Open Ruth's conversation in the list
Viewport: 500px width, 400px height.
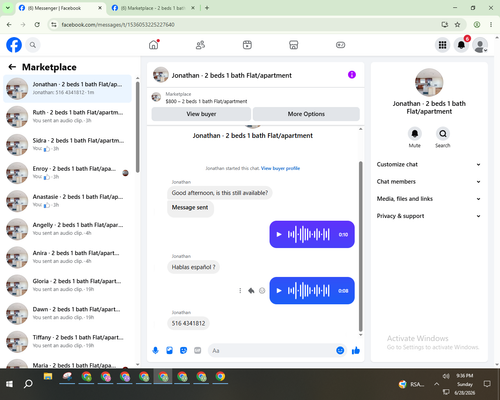point(67,116)
